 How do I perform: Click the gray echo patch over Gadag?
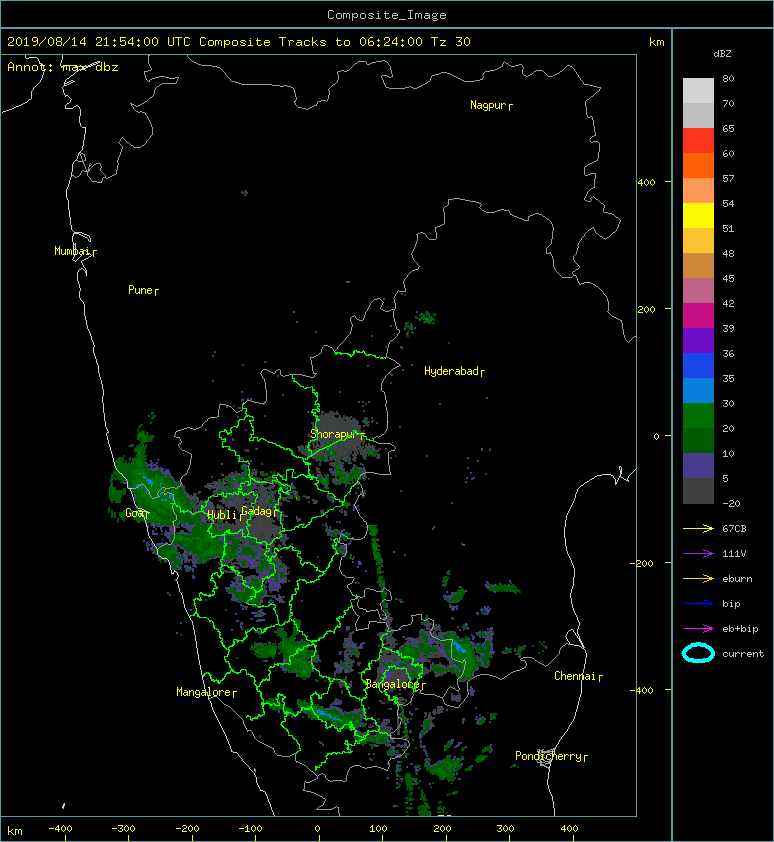pos(263,529)
